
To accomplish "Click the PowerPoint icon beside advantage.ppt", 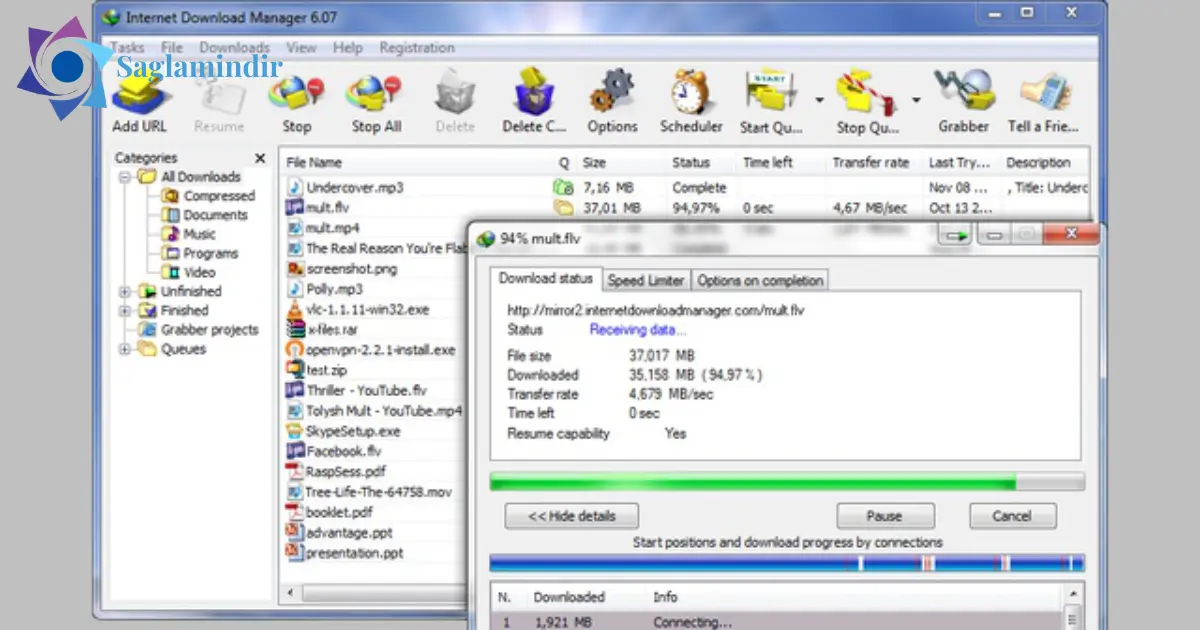I will pyautogui.click(x=295, y=533).
